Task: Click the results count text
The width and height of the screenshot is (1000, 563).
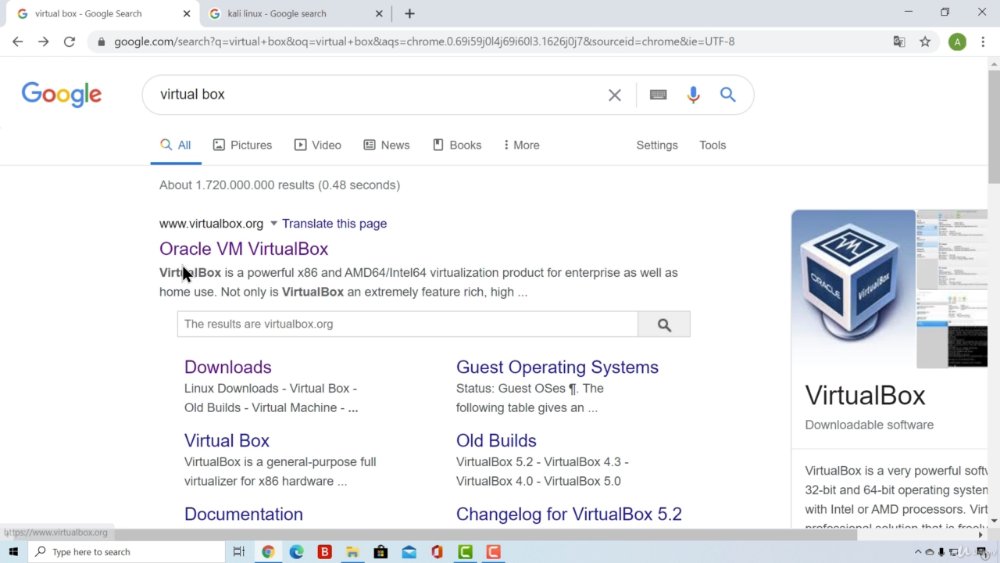Action: coord(279,185)
